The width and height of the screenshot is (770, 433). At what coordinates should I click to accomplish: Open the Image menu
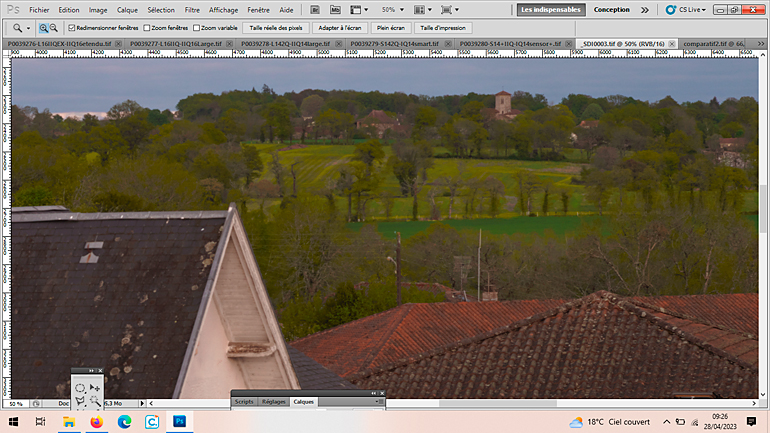click(98, 10)
